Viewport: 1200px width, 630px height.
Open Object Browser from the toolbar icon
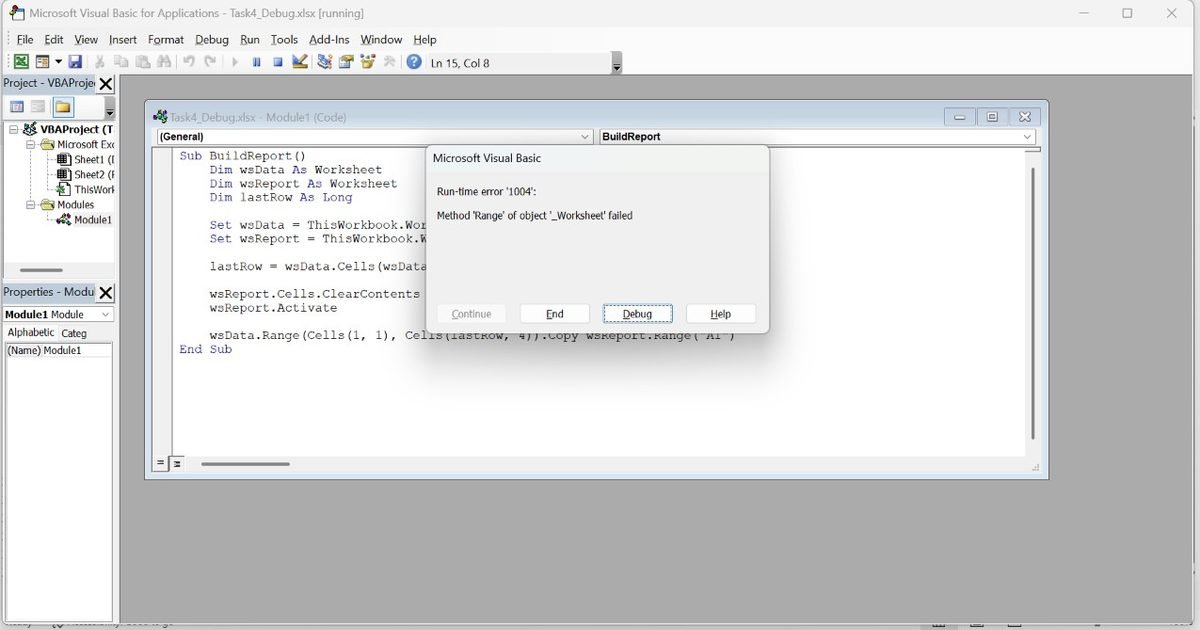pyautogui.click(x=368, y=62)
